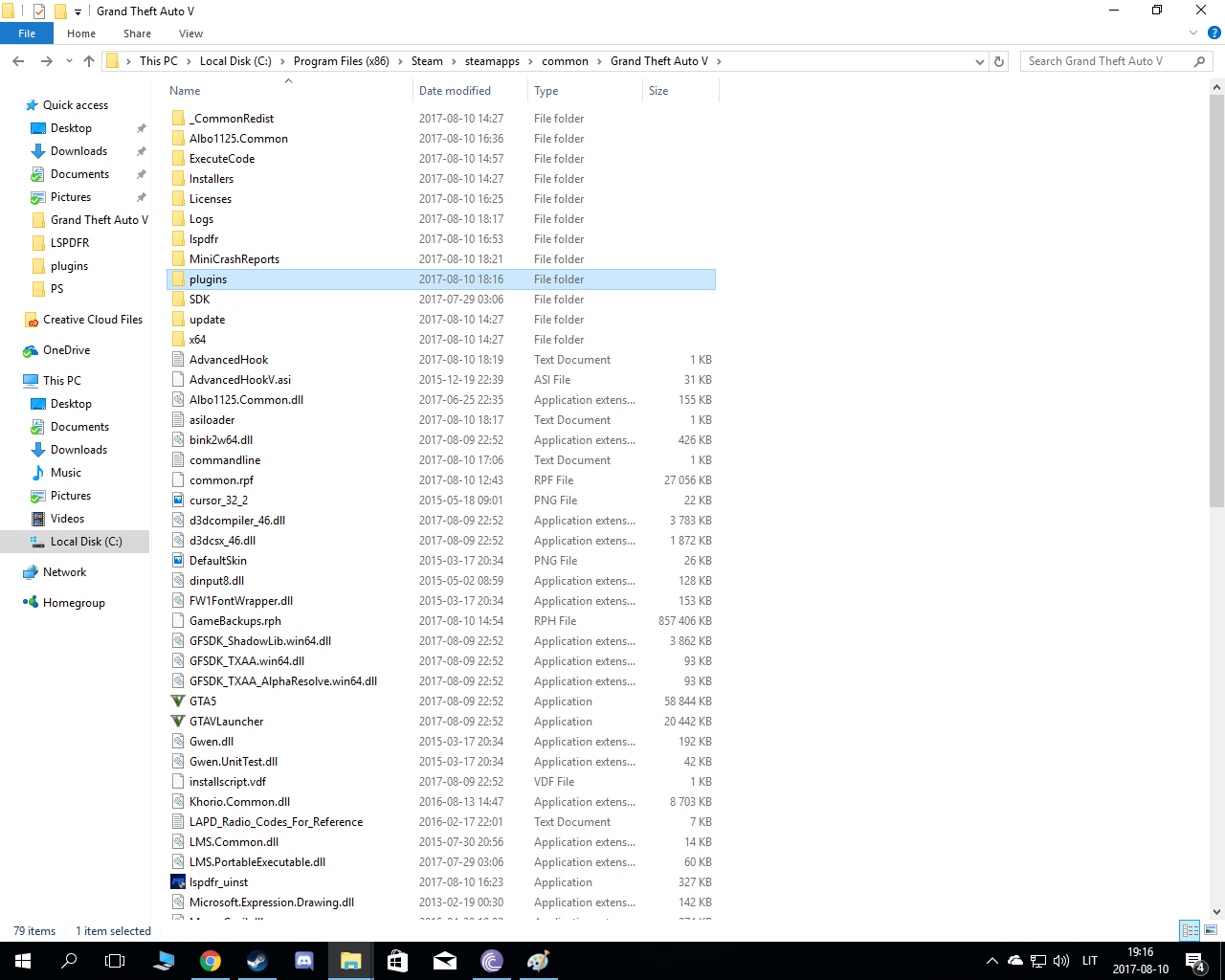
Task: Select the GTA5 application icon
Action: pos(178,702)
